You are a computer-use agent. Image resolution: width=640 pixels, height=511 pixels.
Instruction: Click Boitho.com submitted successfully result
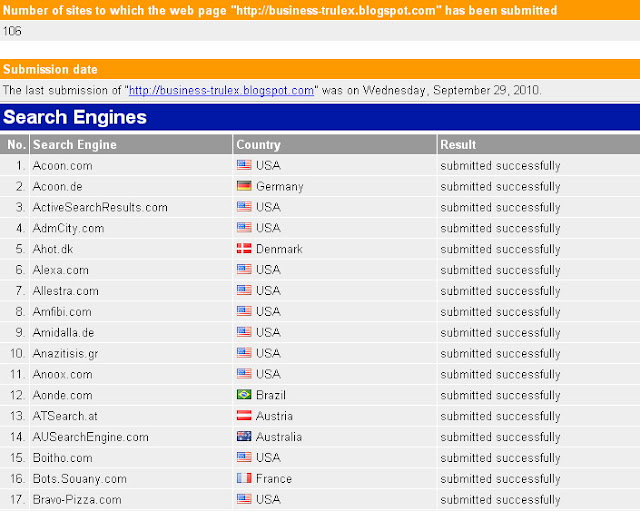pyautogui.click(x=500, y=458)
